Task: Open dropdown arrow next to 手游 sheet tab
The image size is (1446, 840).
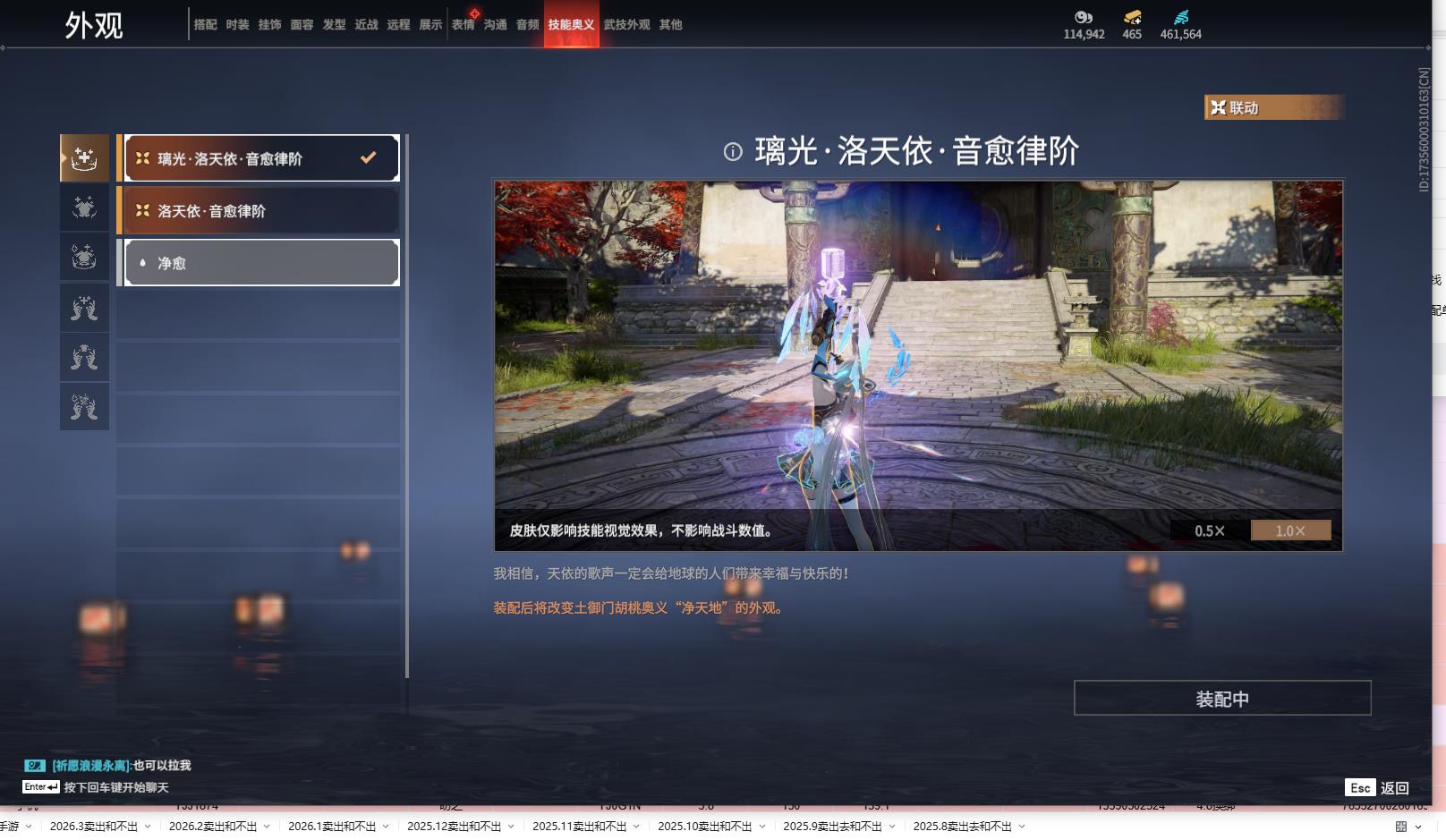Action: point(29,827)
